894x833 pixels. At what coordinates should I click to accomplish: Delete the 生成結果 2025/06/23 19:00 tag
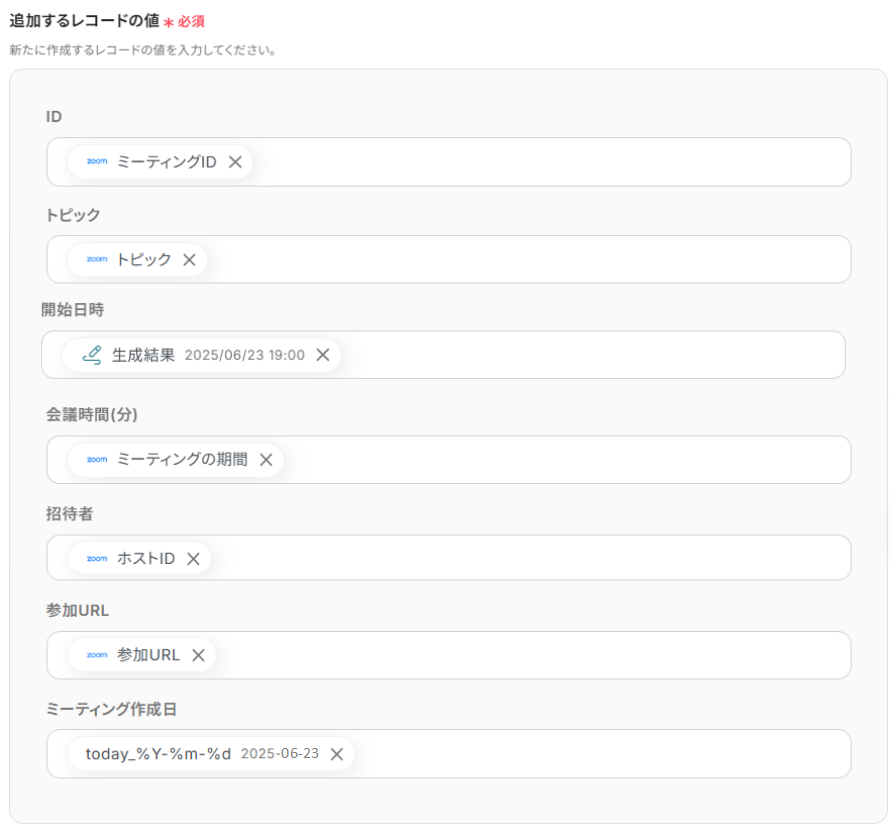pos(323,355)
